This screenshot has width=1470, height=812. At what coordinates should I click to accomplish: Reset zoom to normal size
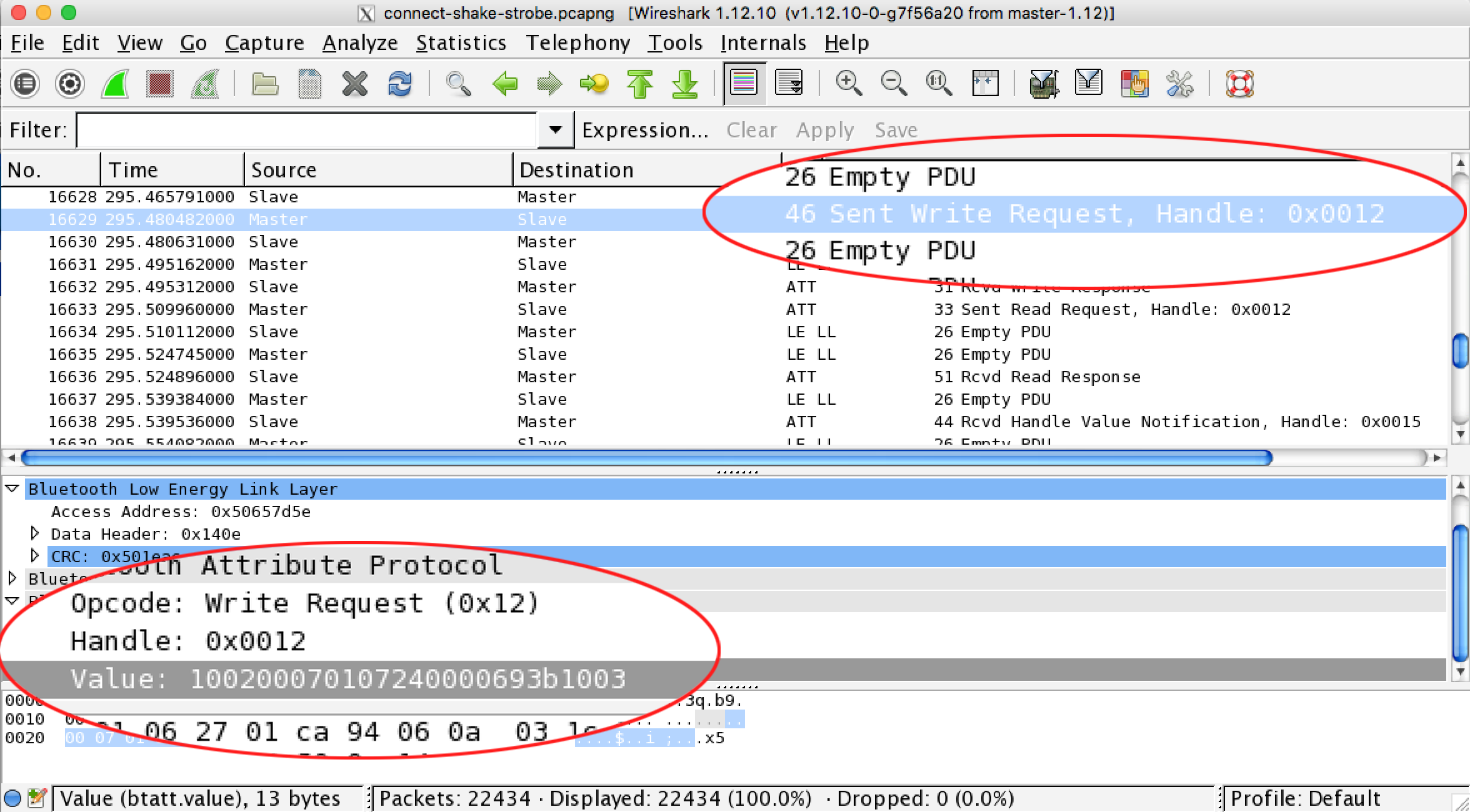click(x=939, y=84)
